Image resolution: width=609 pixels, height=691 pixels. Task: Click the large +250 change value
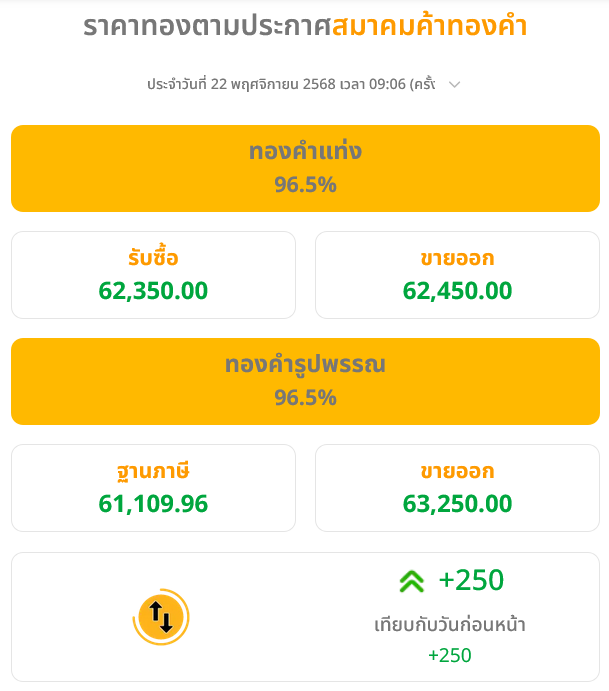point(471,580)
